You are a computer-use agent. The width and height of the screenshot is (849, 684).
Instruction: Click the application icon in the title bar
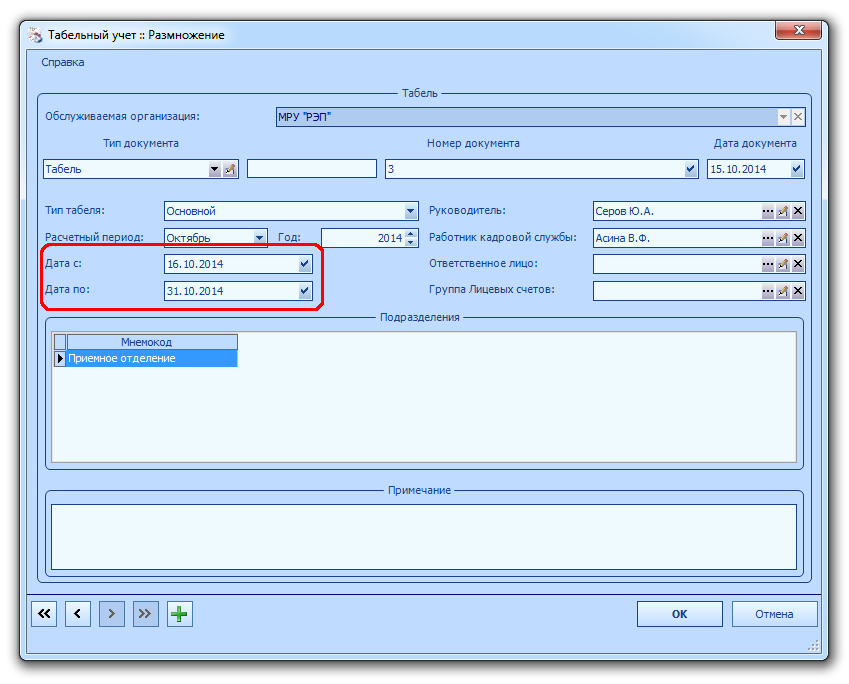click(35, 35)
